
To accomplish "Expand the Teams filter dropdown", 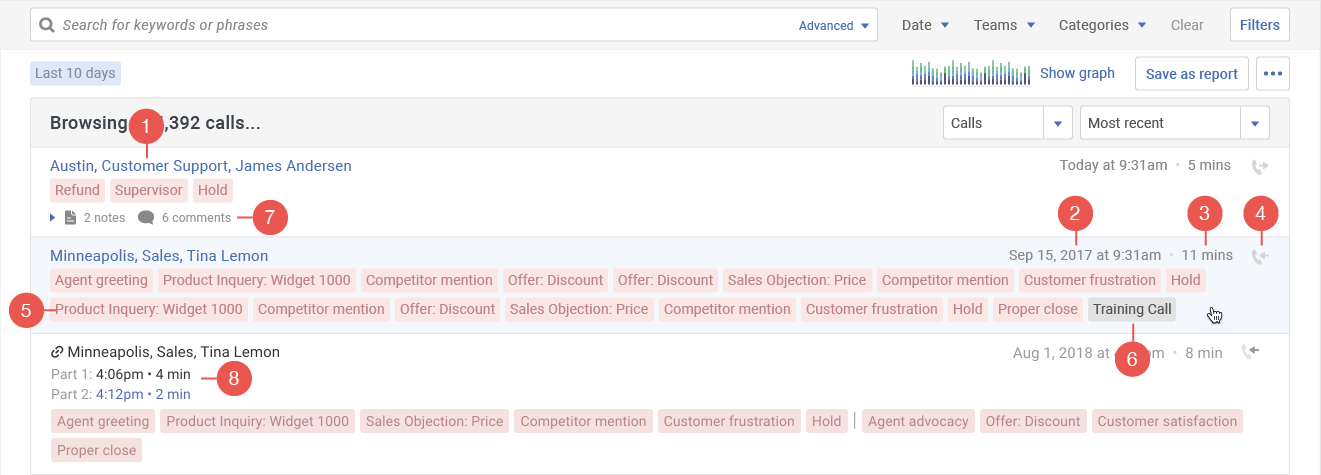I will (x=1004, y=25).
